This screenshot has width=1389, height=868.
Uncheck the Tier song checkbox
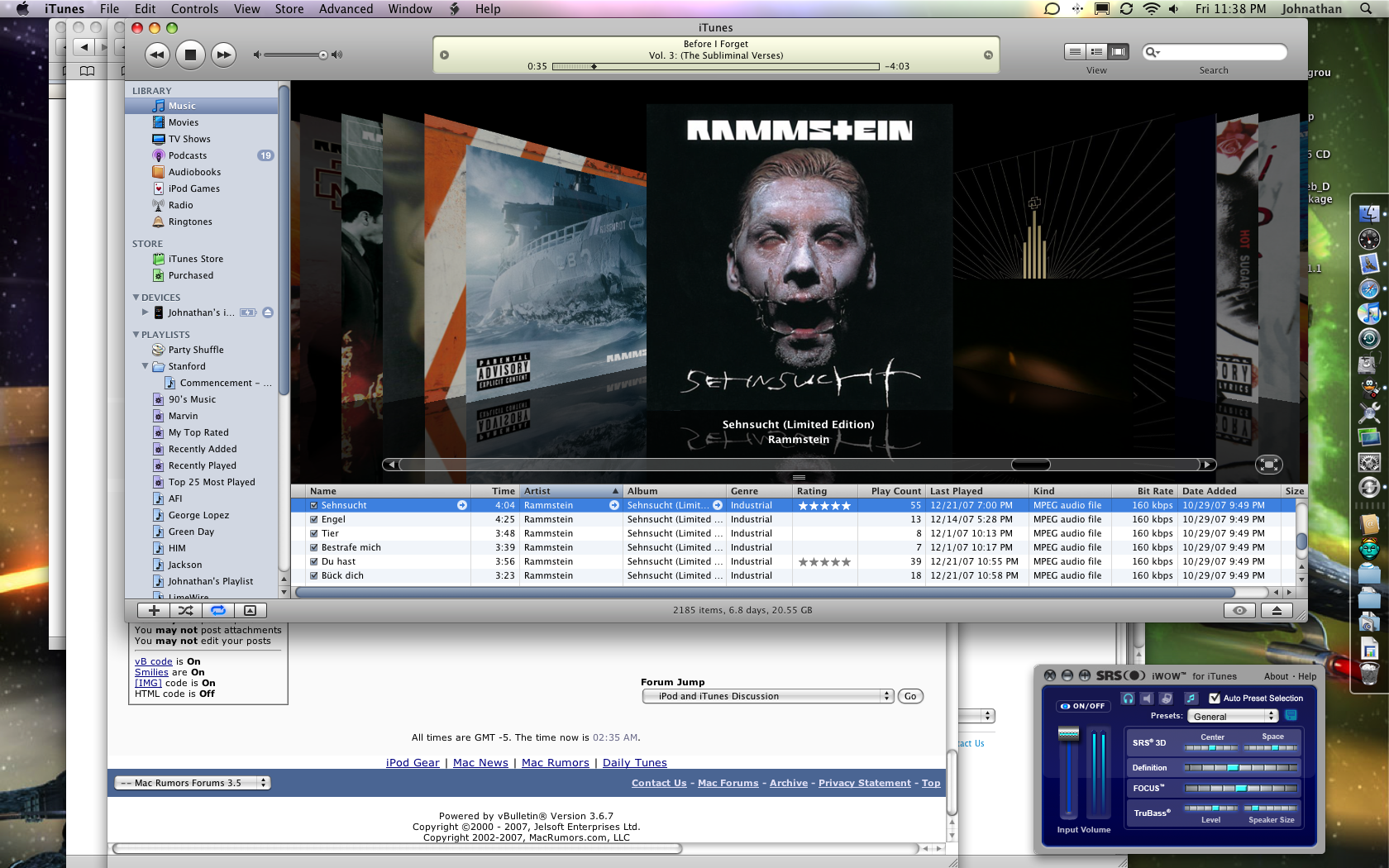(314, 533)
